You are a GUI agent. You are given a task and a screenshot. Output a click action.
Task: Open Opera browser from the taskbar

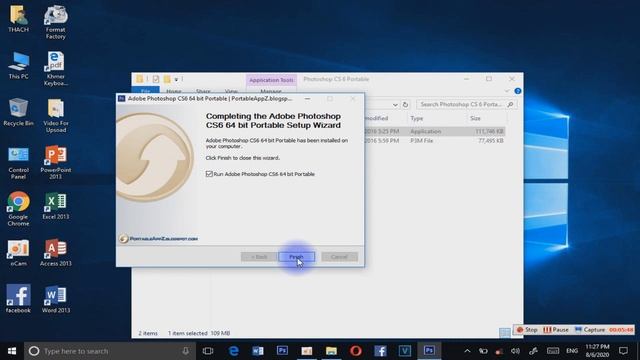[356, 351]
